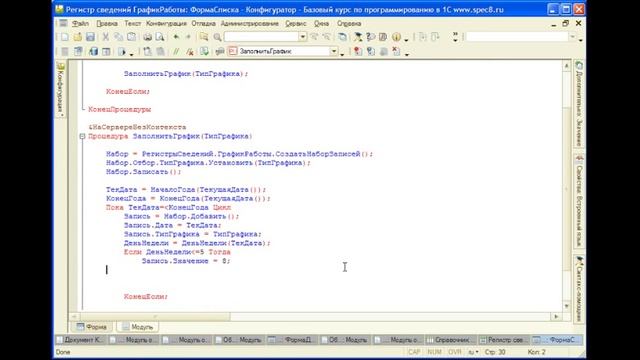
Task: Cut selected text with the scissors icon
Action: click(106, 37)
